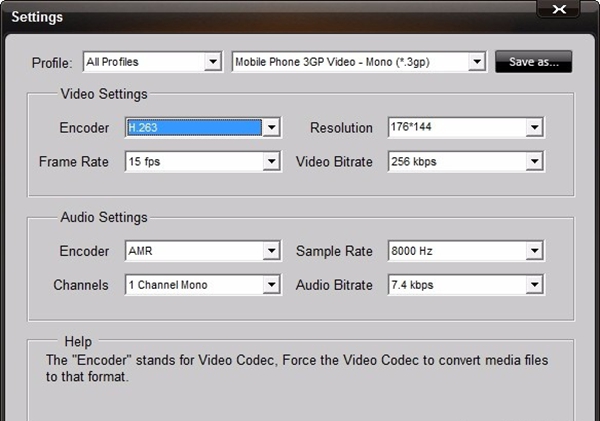Expand the Mobile Phone 3GP Video profile list
The height and width of the screenshot is (421, 600).
[477, 62]
